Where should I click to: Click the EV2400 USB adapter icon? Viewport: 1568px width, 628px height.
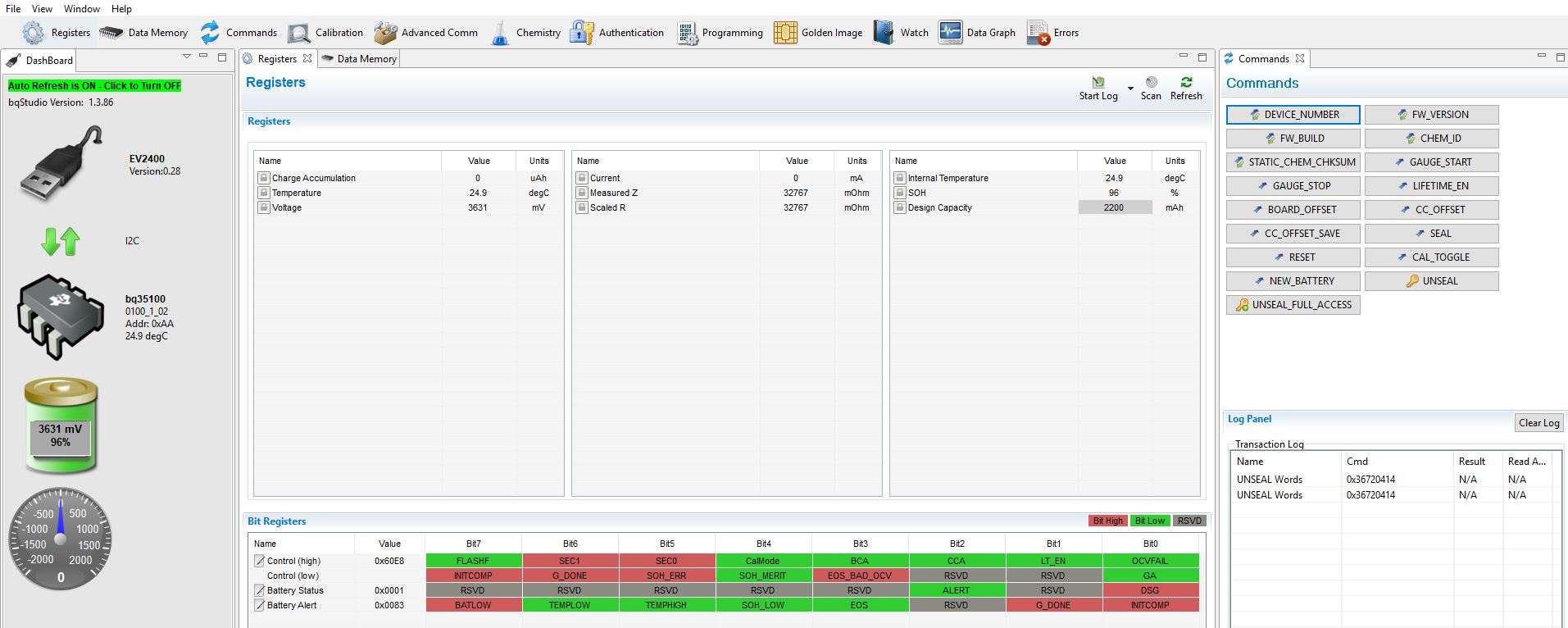[62, 163]
